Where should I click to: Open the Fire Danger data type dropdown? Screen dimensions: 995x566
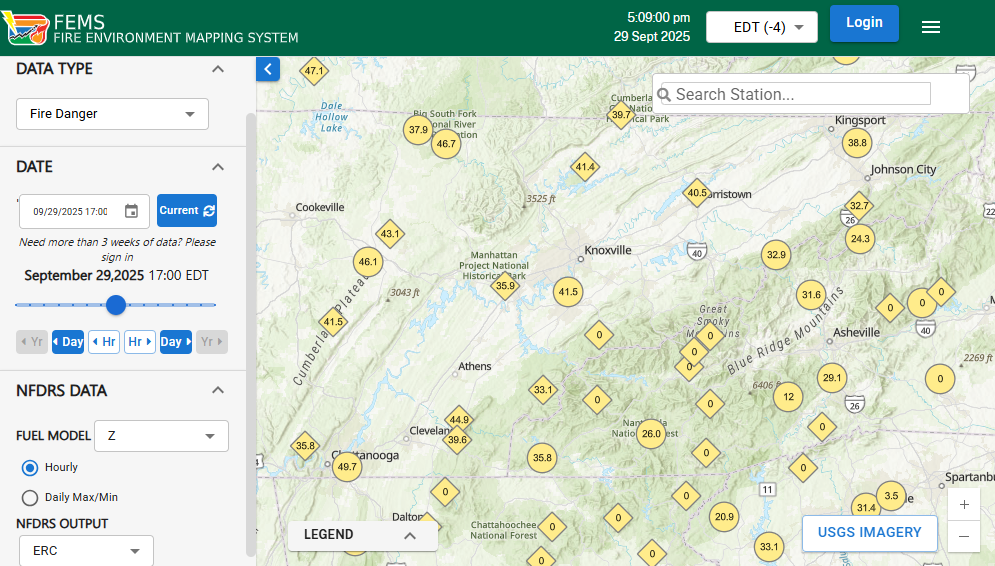click(x=112, y=114)
